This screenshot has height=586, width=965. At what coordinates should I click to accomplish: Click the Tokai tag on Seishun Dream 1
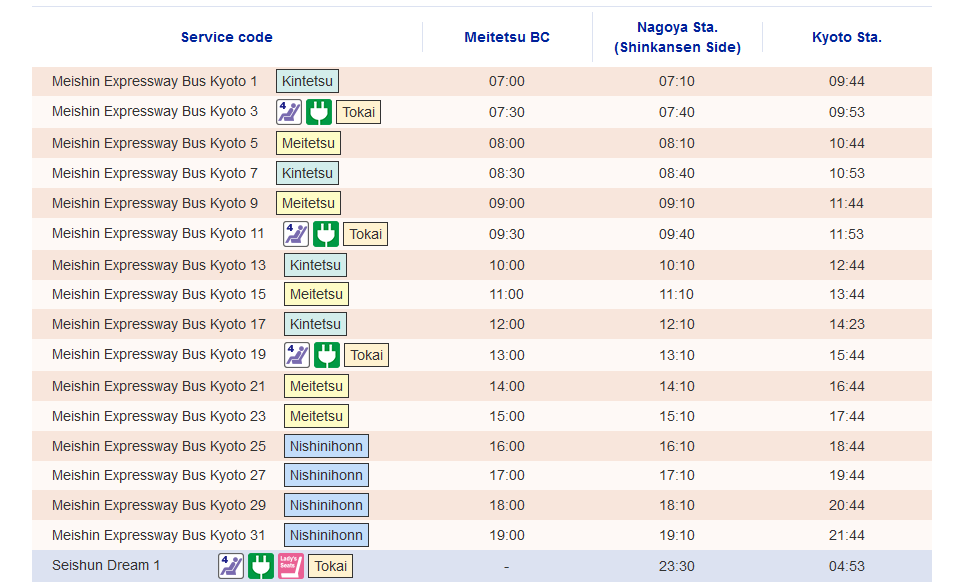[x=330, y=566]
